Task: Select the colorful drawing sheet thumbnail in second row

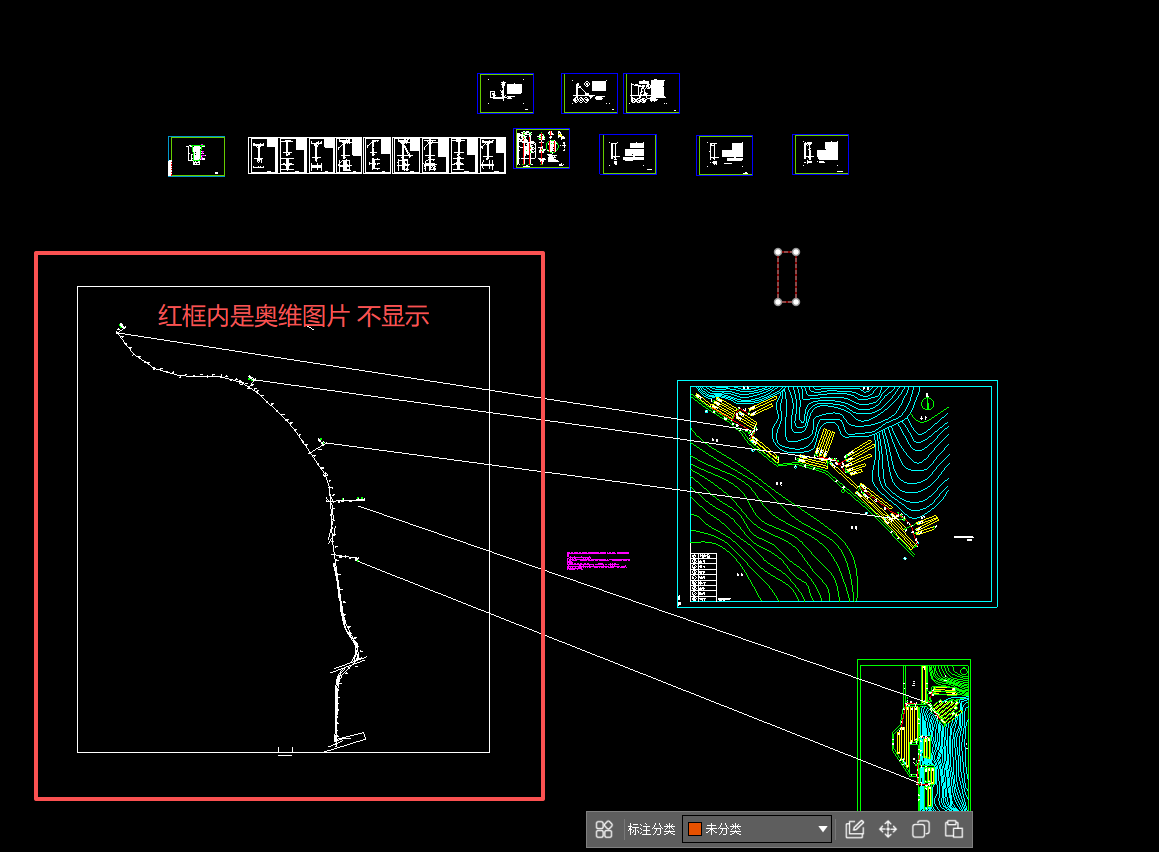Action: click(542, 148)
